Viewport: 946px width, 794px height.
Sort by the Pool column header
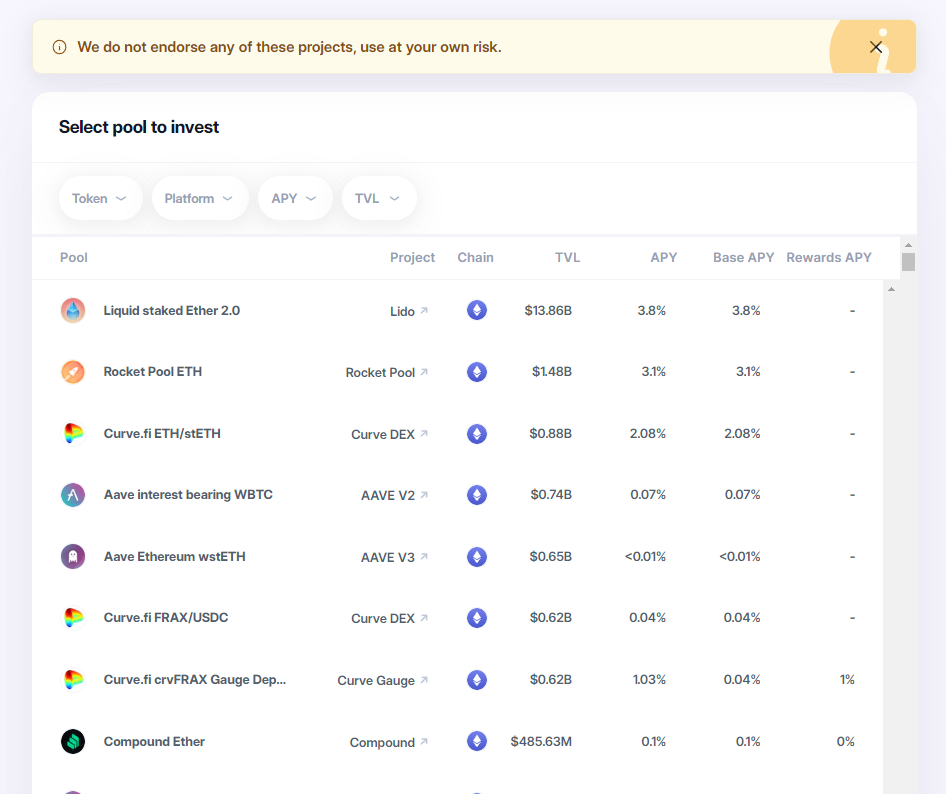click(x=74, y=258)
